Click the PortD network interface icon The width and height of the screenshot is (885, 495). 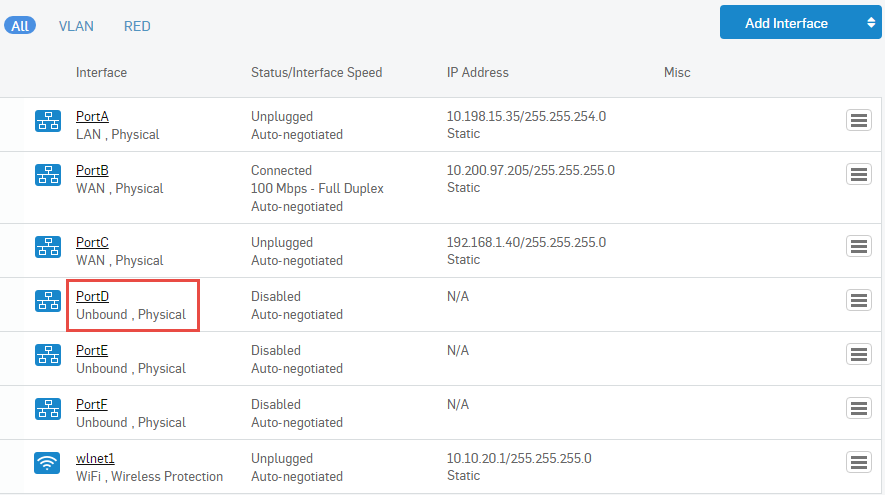pyautogui.click(x=47, y=301)
